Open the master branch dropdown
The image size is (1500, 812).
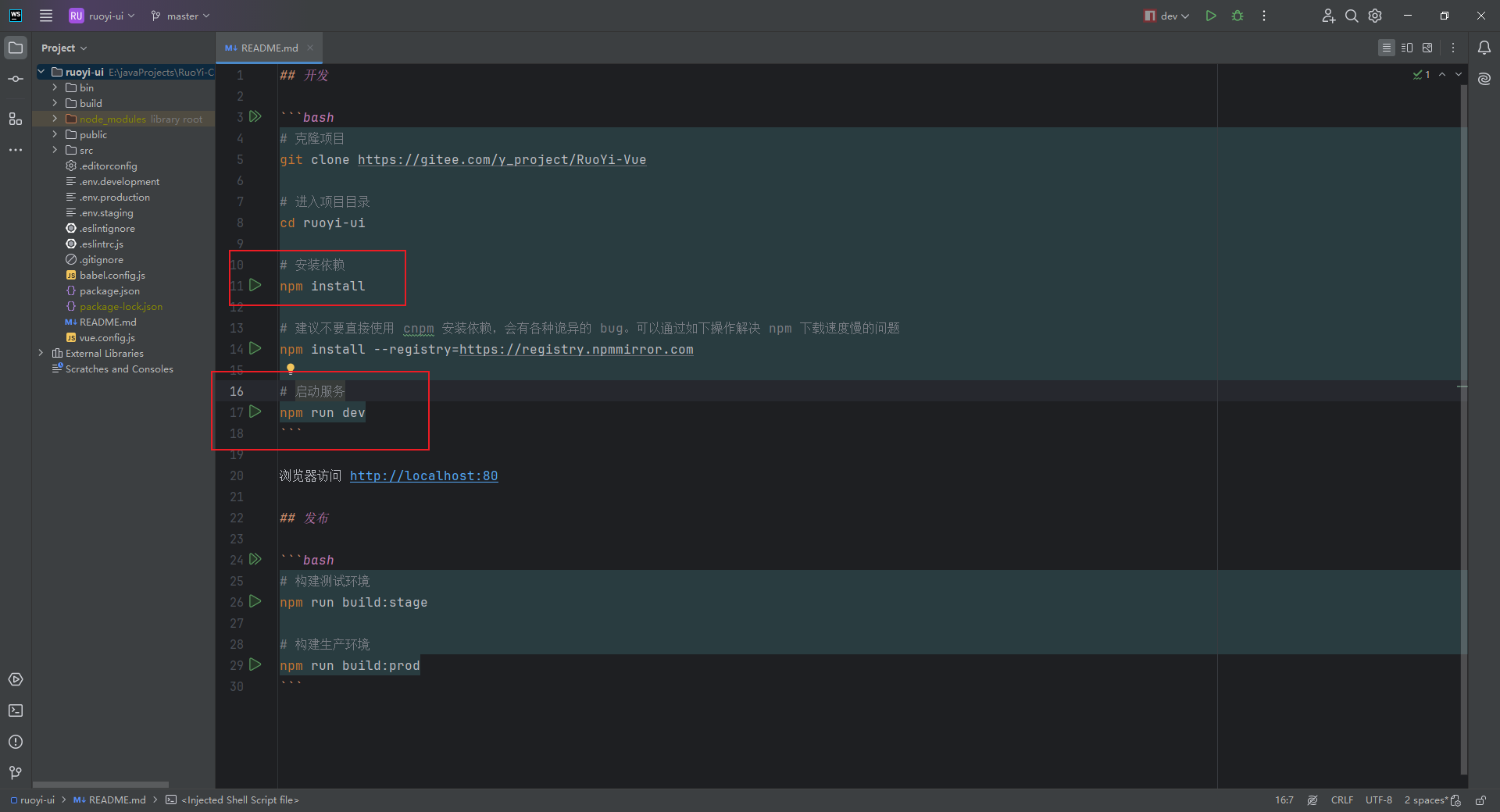click(x=180, y=16)
